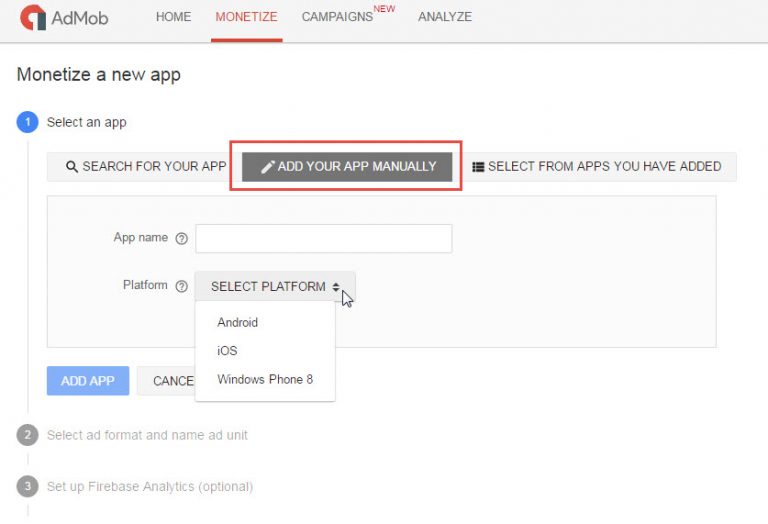Pick iOS in the platform list

point(227,351)
